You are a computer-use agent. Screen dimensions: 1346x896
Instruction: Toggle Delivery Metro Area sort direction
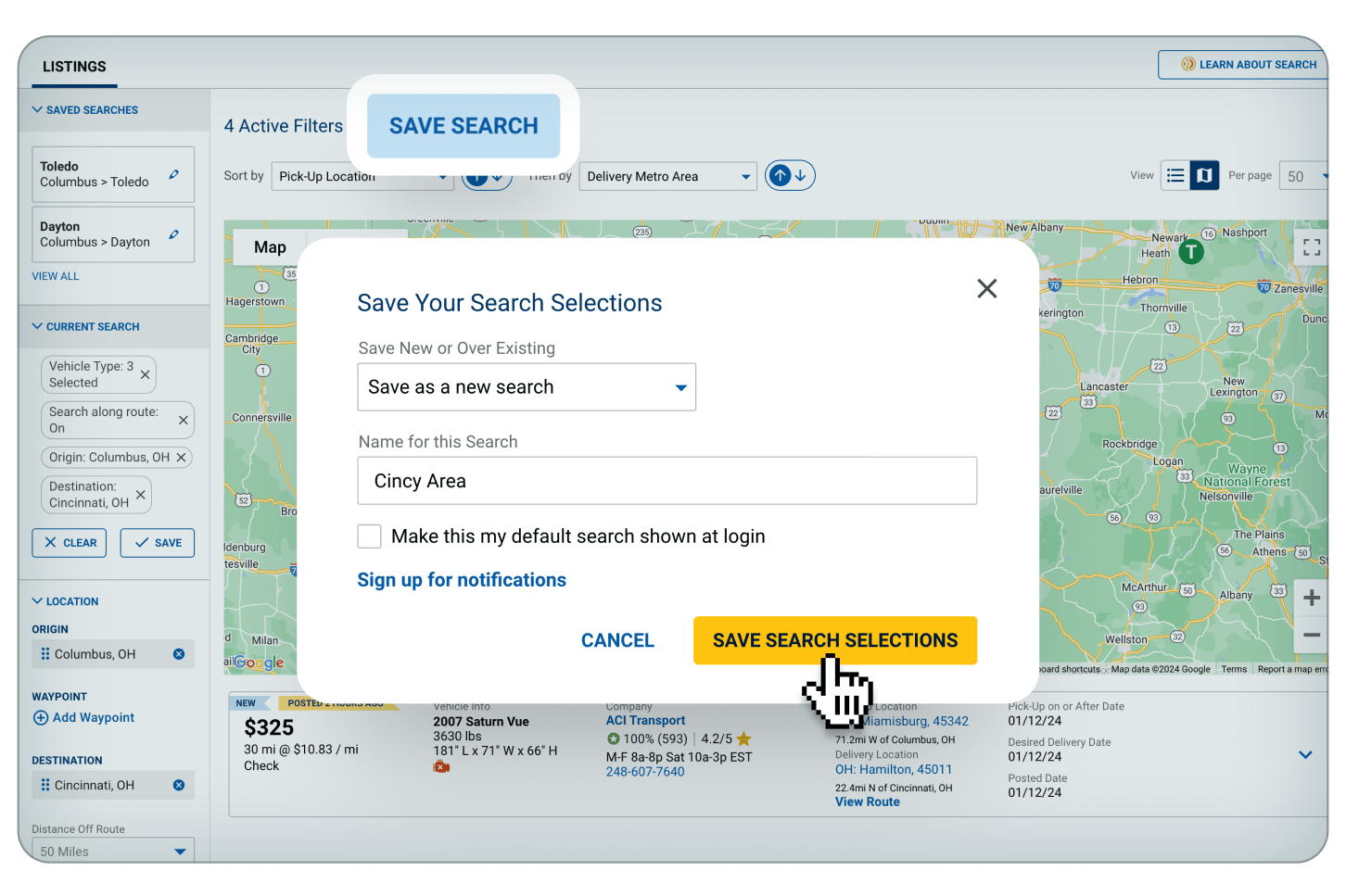(x=790, y=176)
